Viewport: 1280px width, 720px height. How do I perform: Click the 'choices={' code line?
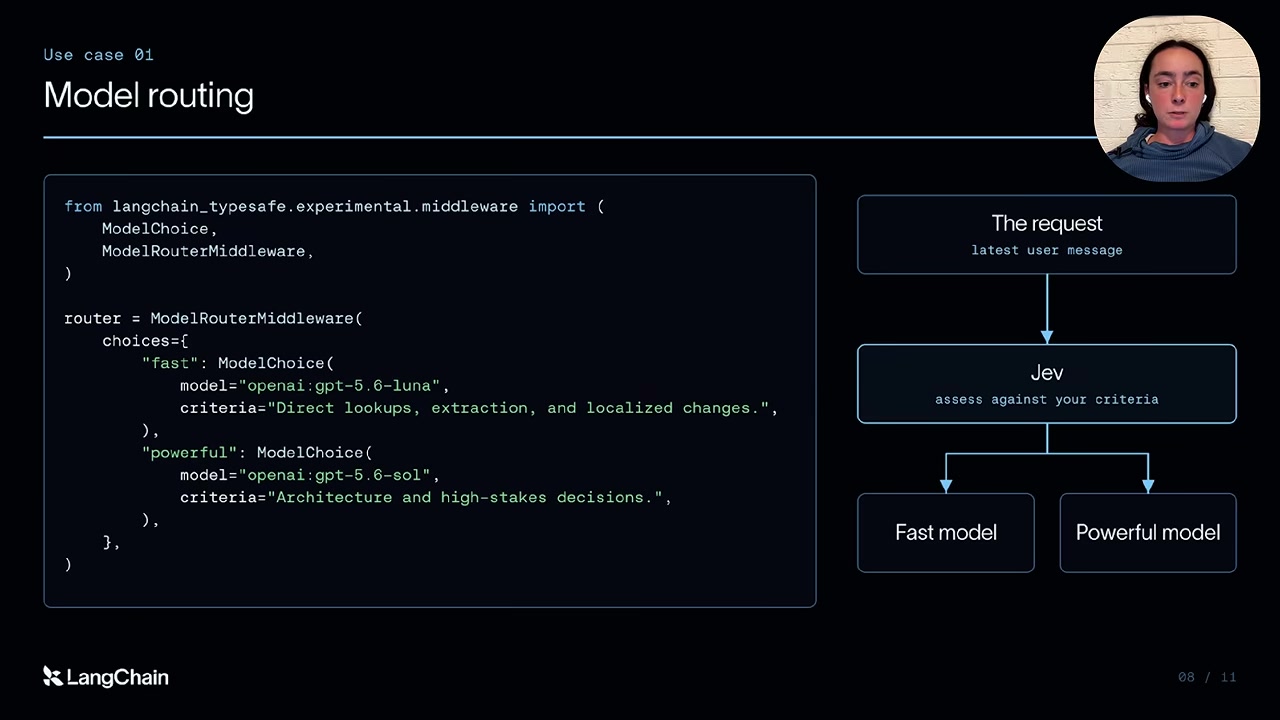tap(145, 341)
